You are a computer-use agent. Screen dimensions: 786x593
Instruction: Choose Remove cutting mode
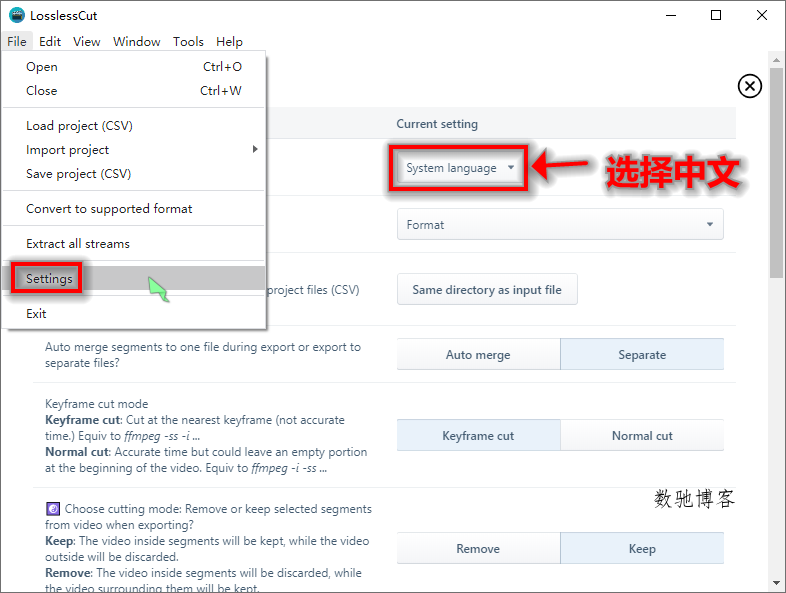tap(478, 549)
